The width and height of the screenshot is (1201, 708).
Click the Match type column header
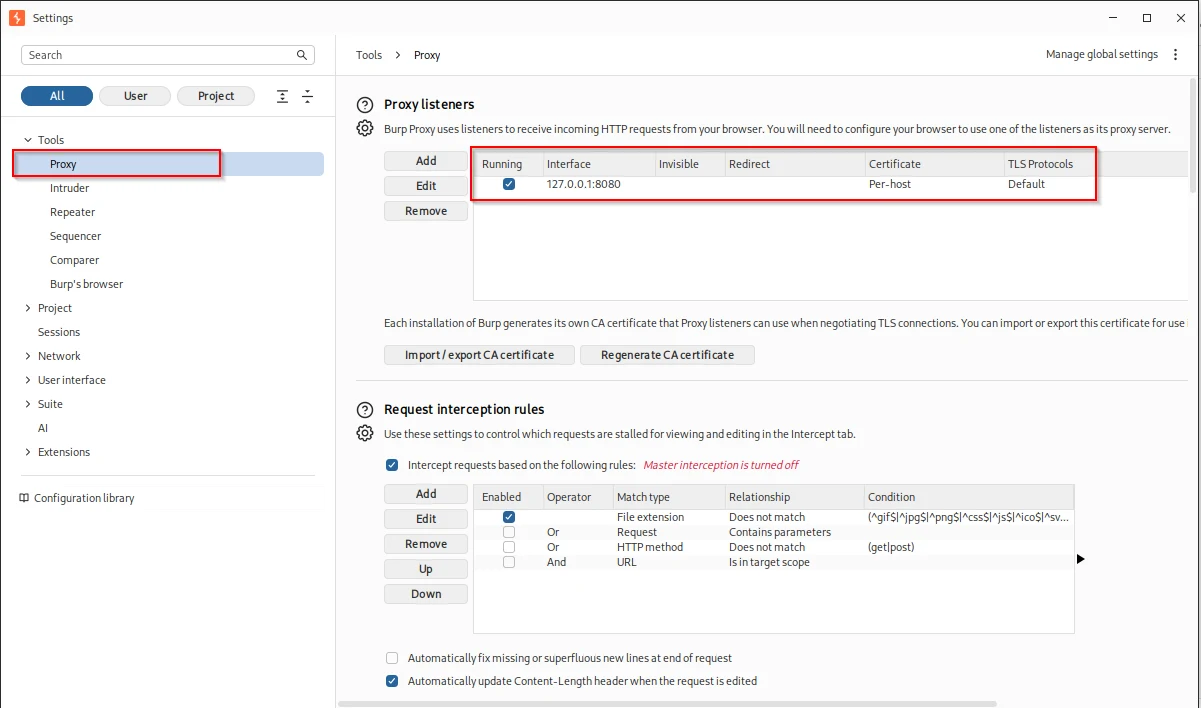coord(668,497)
